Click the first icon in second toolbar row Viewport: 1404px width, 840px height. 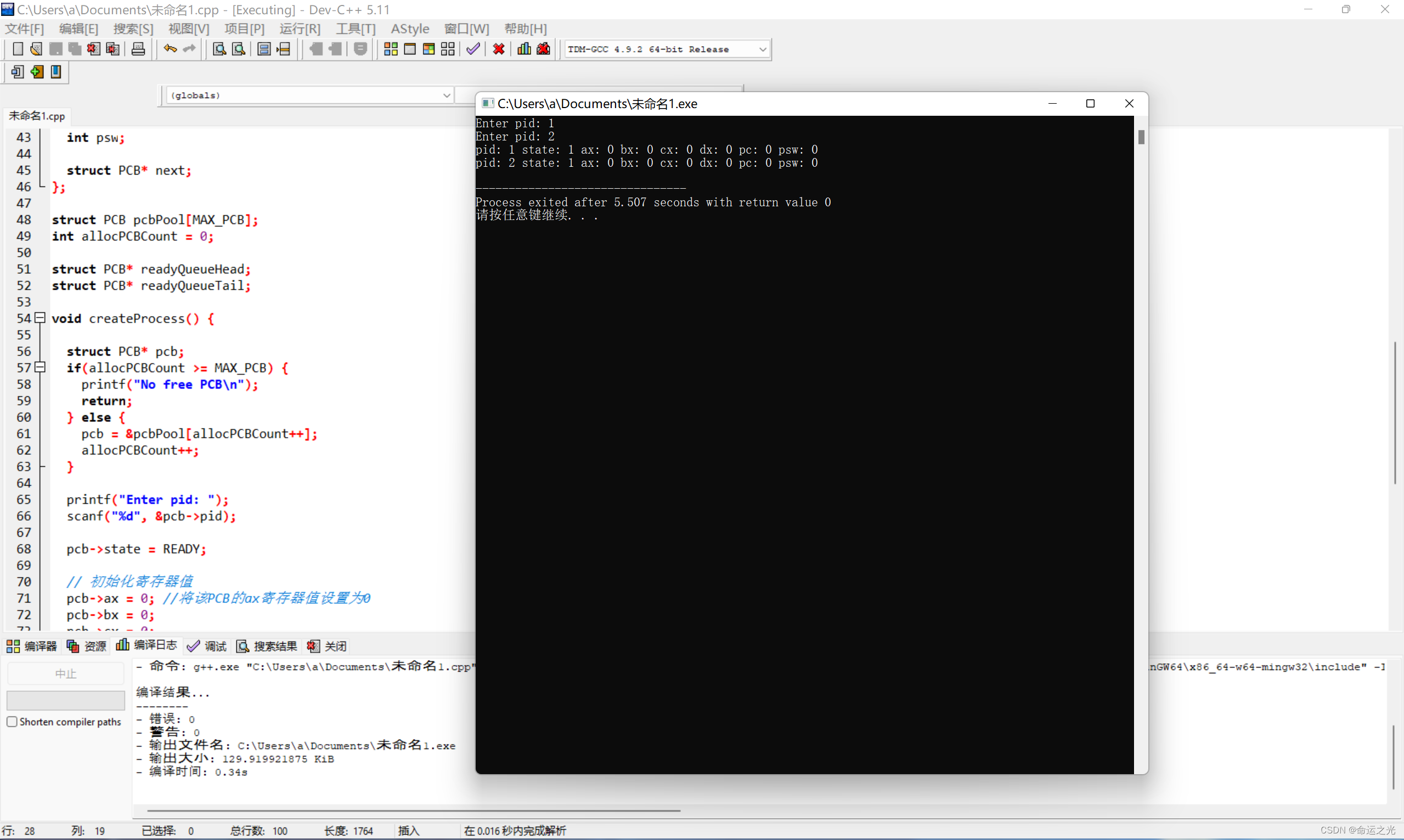point(18,72)
